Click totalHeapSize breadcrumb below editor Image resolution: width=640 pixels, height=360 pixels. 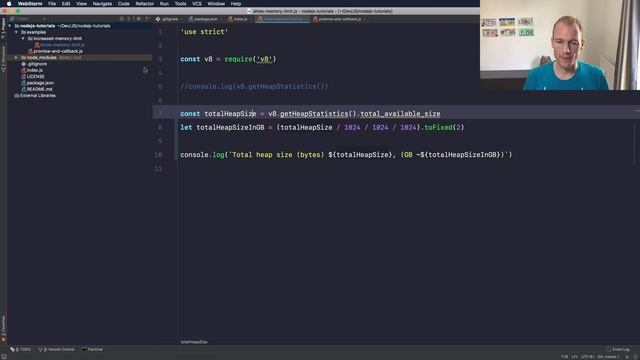(x=194, y=342)
